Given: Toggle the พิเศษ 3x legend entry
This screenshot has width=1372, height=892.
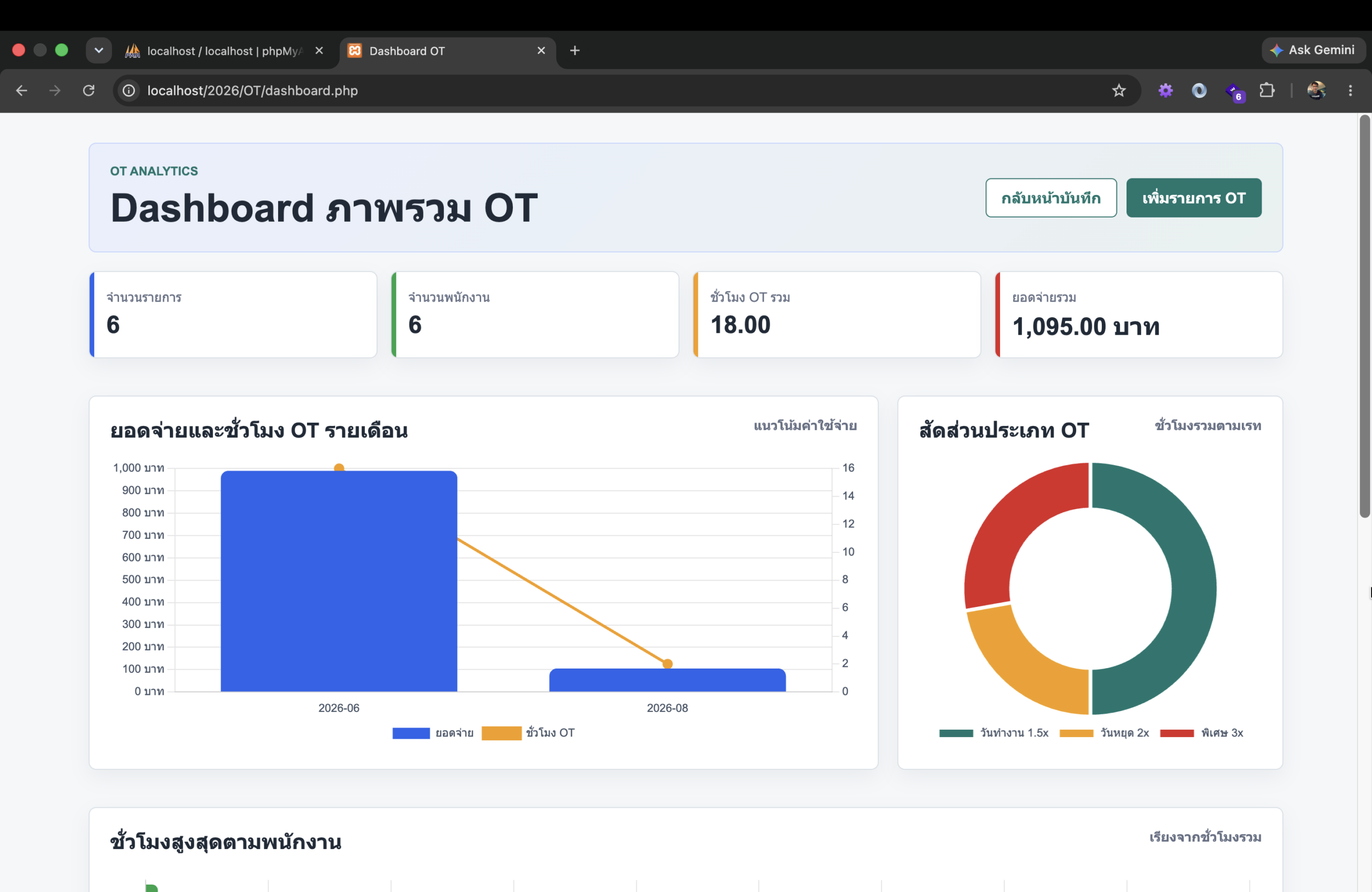Looking at the screenshot, I should click(1202, 732).
